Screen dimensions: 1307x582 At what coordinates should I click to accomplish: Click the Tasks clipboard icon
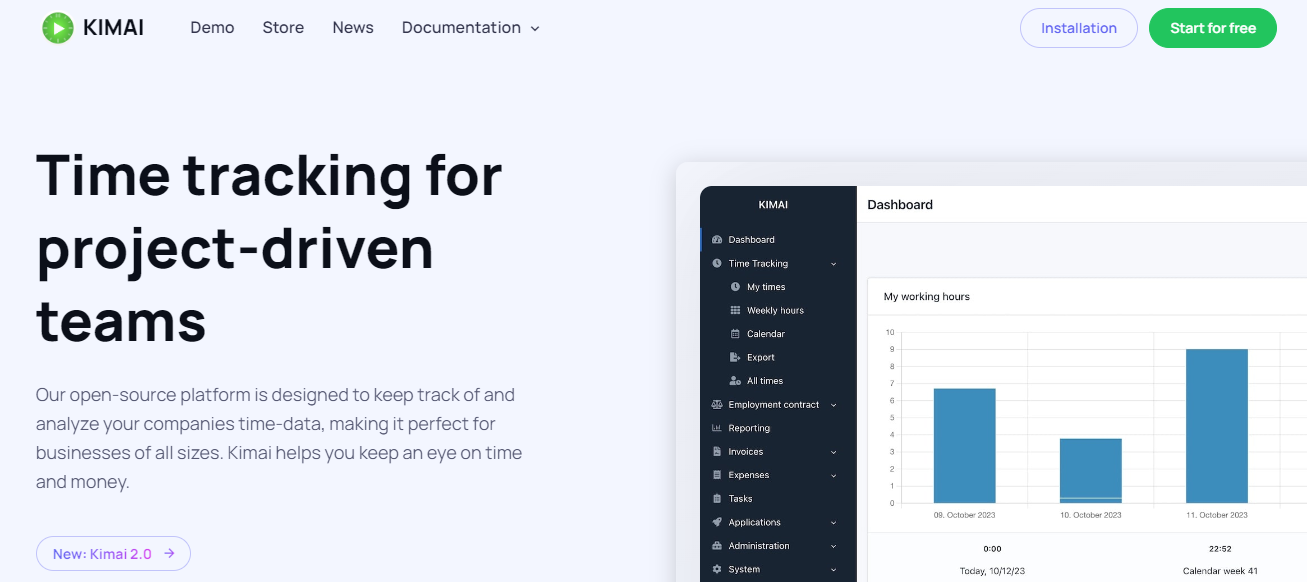717,499
